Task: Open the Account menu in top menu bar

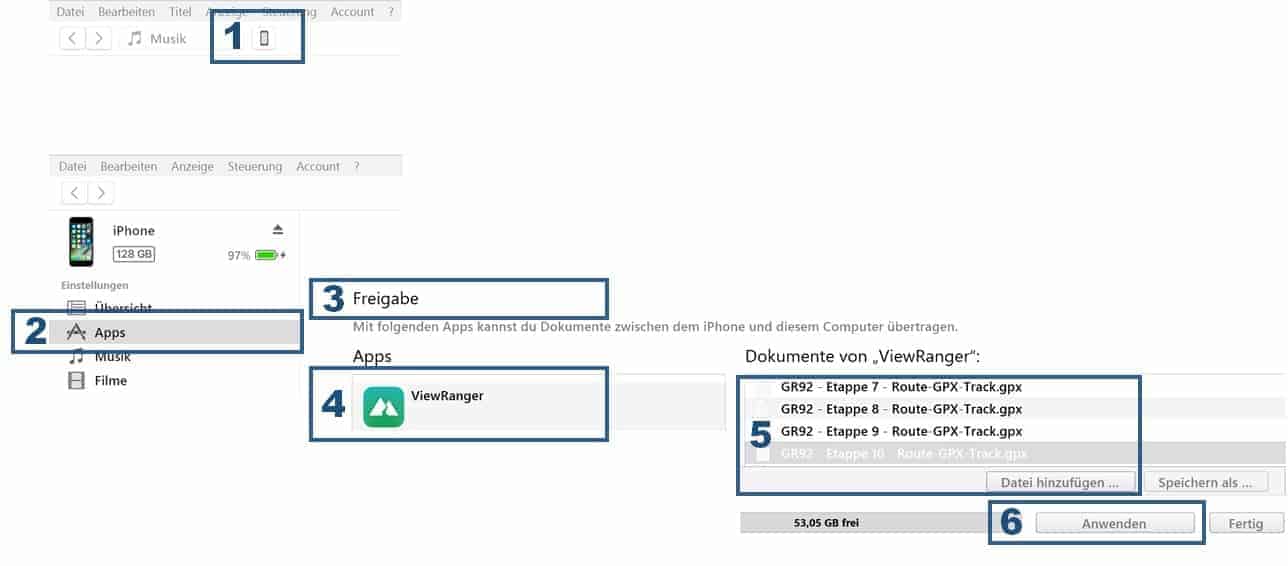Action: (352, 12)
